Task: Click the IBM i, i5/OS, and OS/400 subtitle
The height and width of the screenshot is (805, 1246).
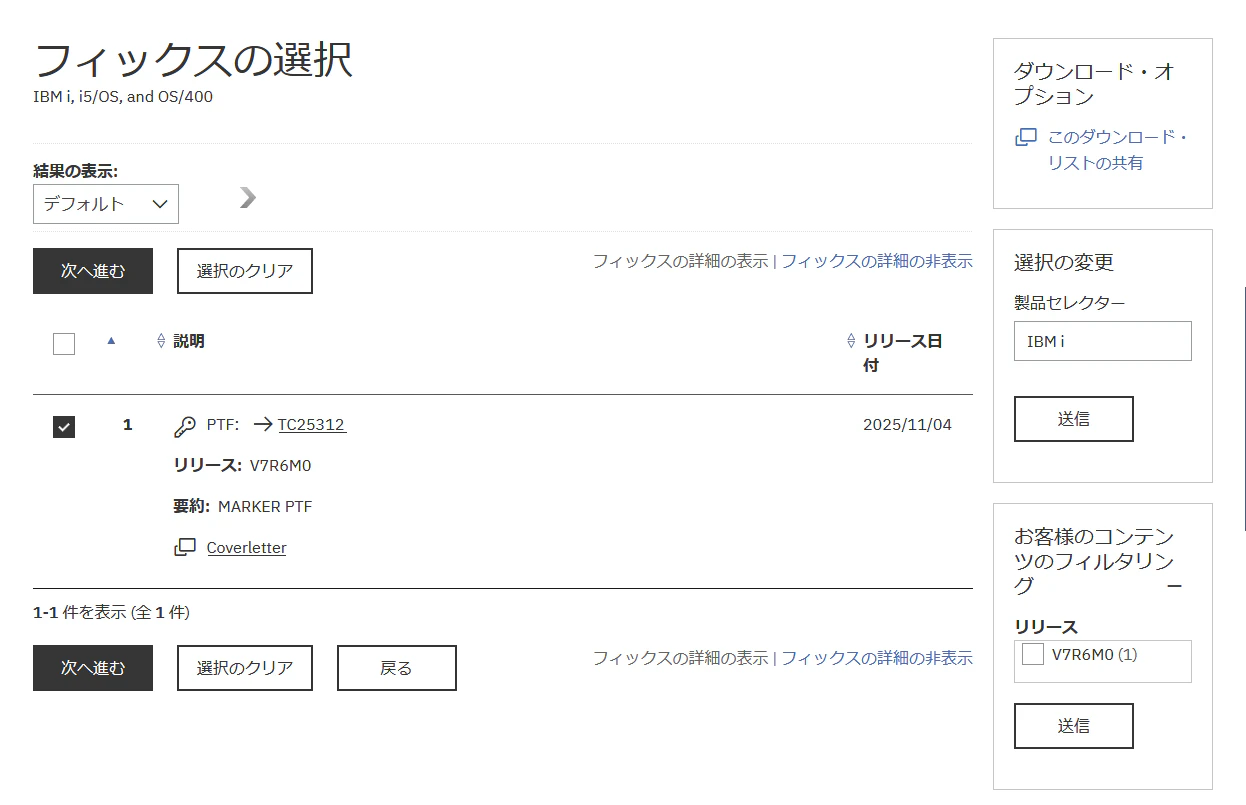Action: pyautogui.click(x=123, y=97)
